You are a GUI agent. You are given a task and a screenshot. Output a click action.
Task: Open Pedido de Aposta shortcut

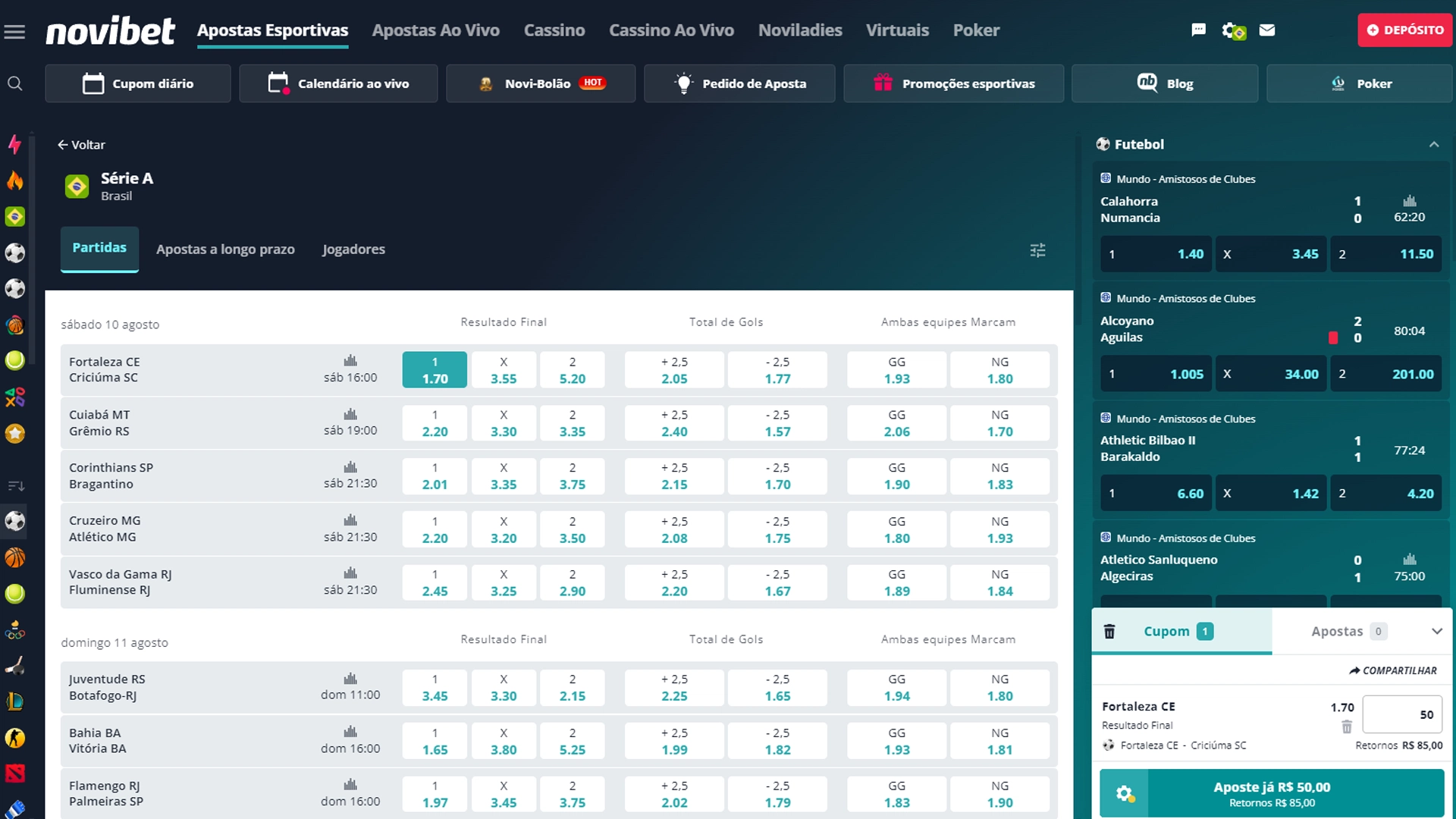(739, 83)
